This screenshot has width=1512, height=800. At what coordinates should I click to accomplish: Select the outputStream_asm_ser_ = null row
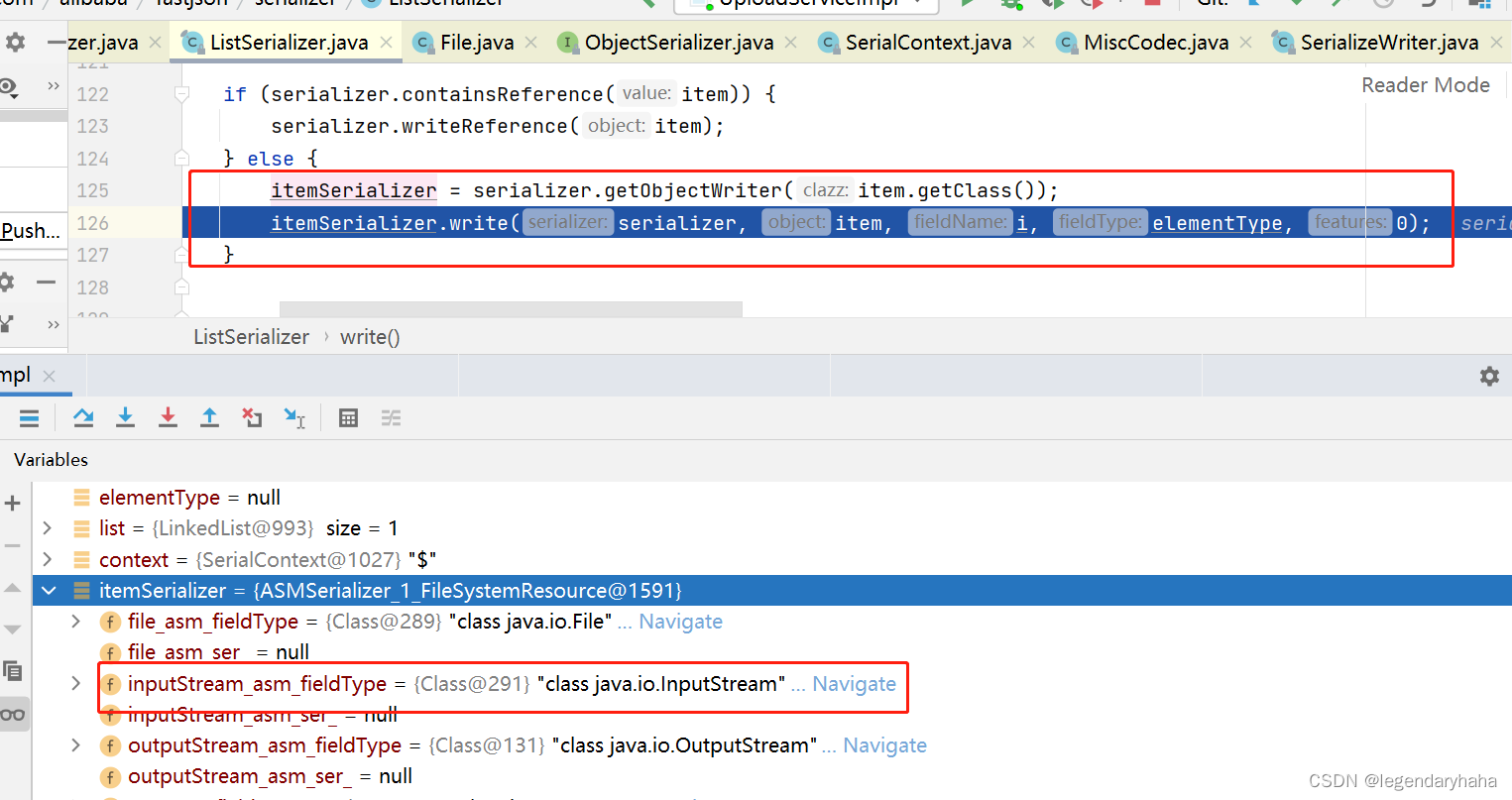(x=772, y=776)
